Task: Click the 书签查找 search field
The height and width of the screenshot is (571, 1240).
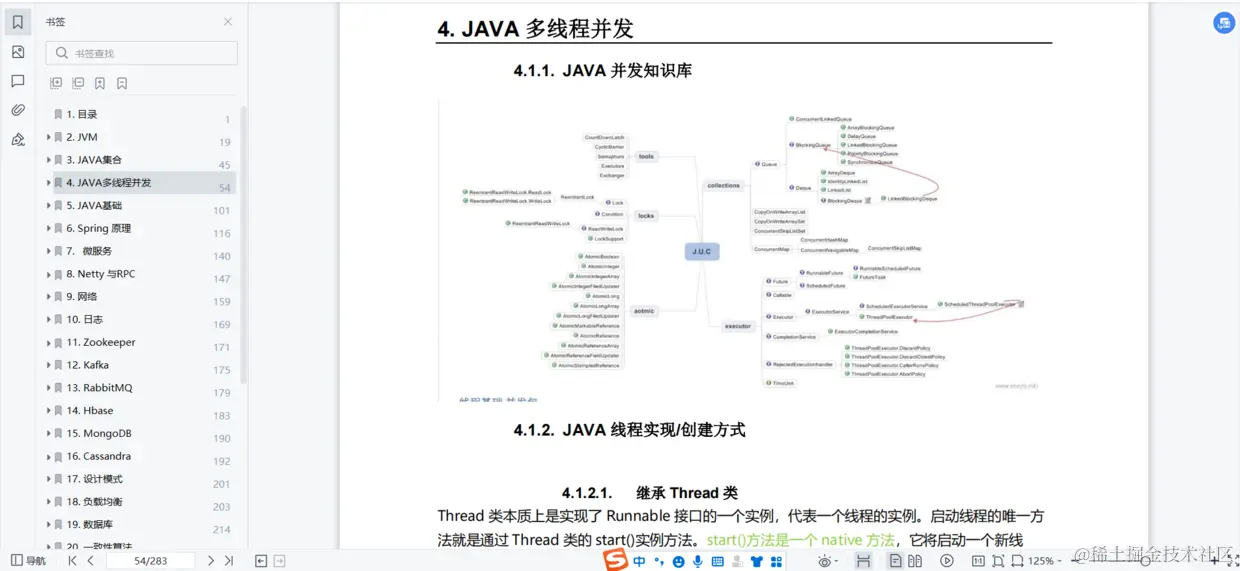Action: 142,53
